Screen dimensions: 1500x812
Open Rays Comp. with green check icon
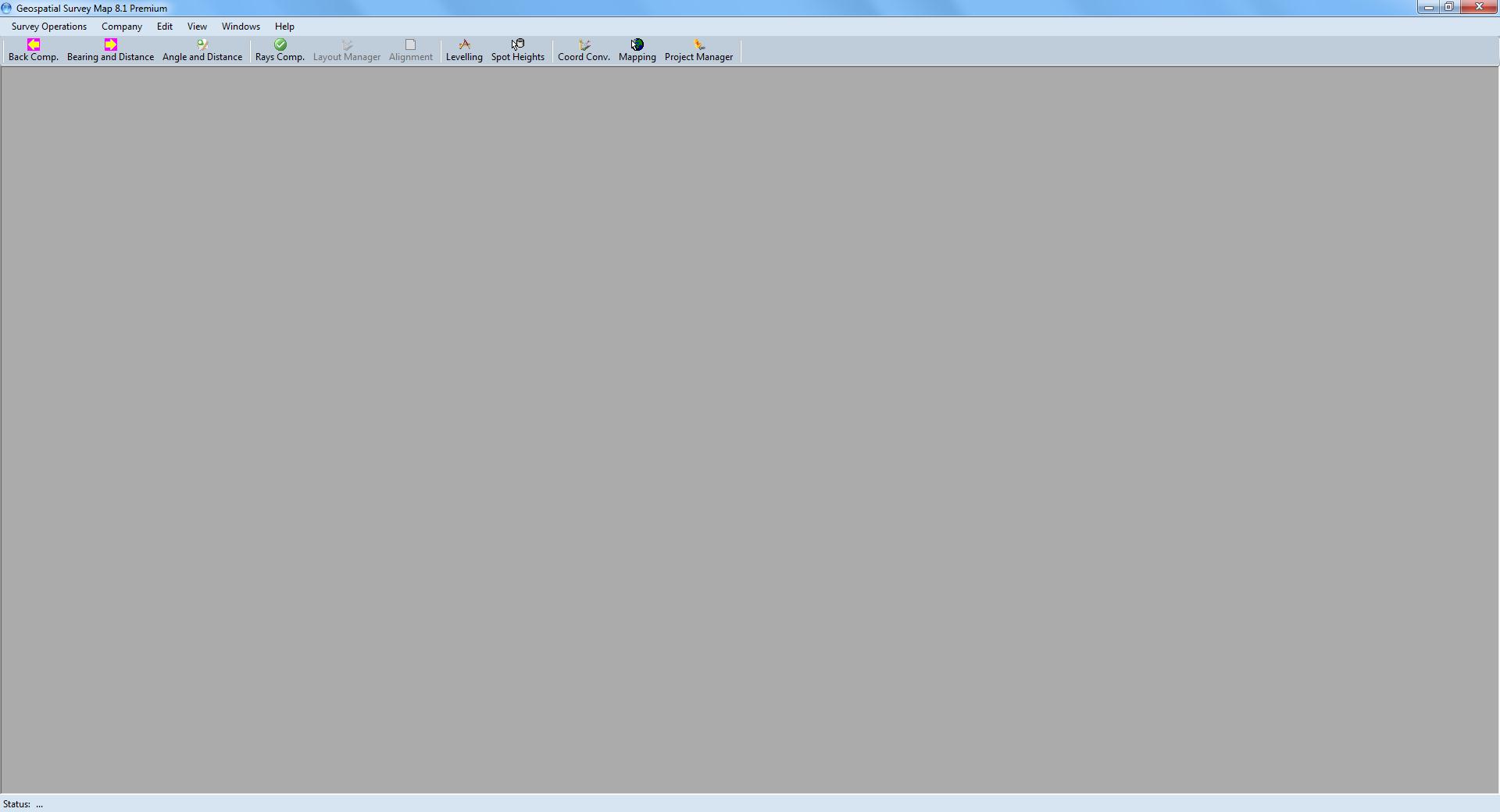tap(280, 51)
